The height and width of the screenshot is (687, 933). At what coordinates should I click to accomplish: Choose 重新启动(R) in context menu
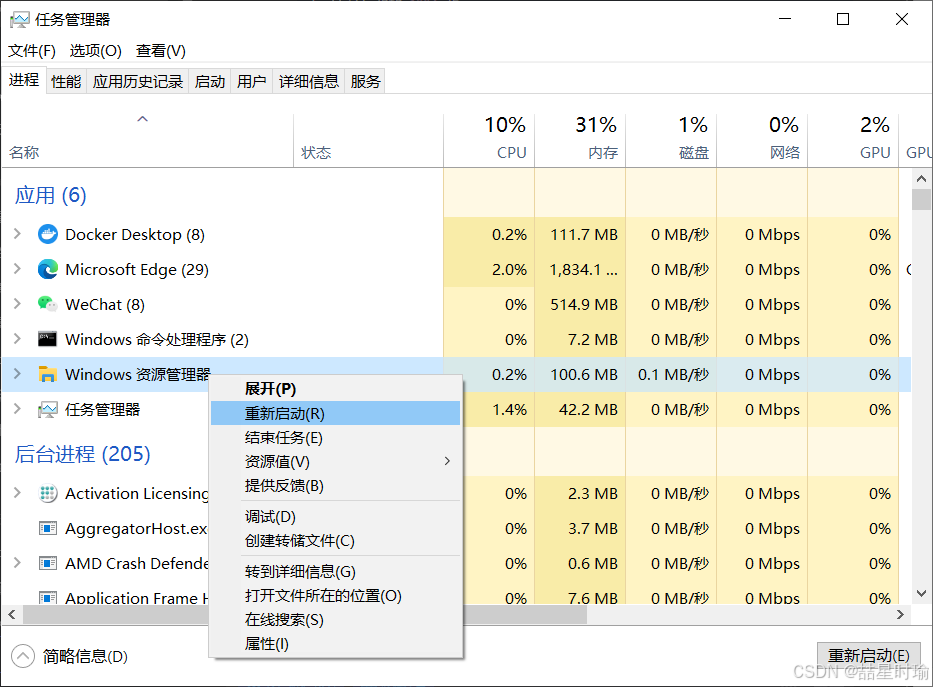pos(336,413)
